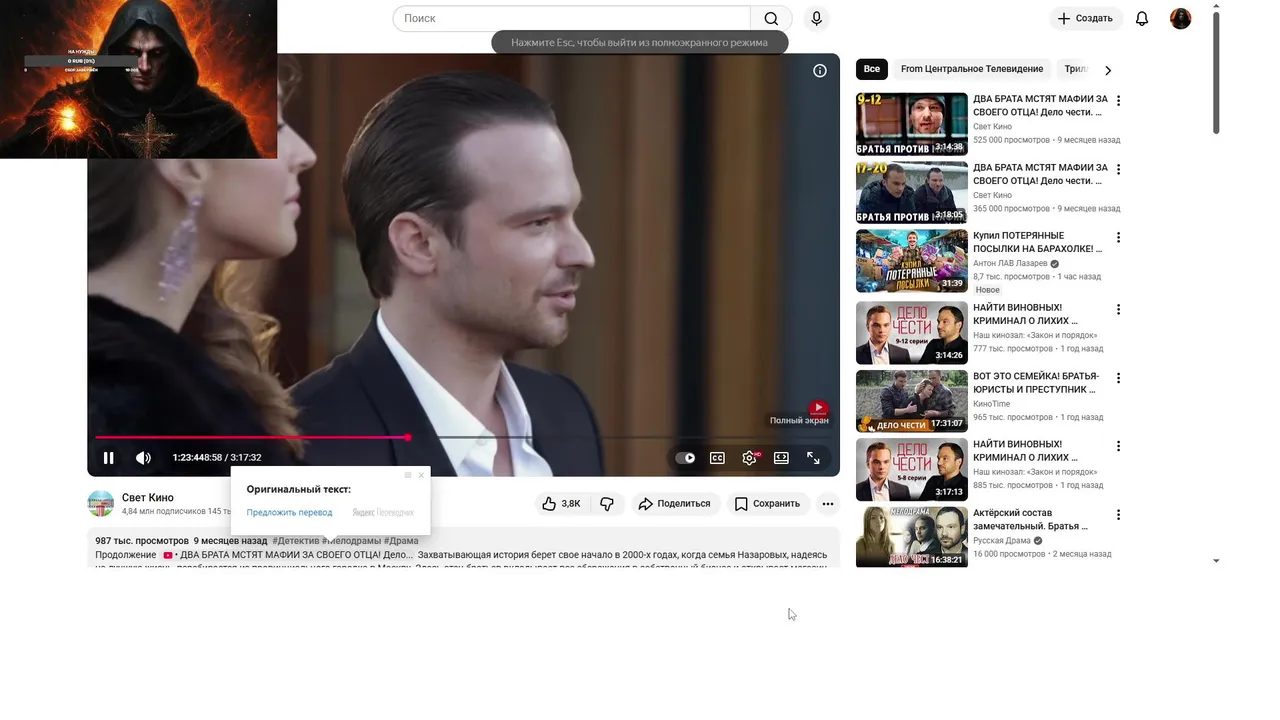Viewport: 1280px width, 720px height.
Task: Open ДЕЛО ЧЕСТИ thumbnail 16:38:21
Action: pyautogui.click(x=912, y=538)
